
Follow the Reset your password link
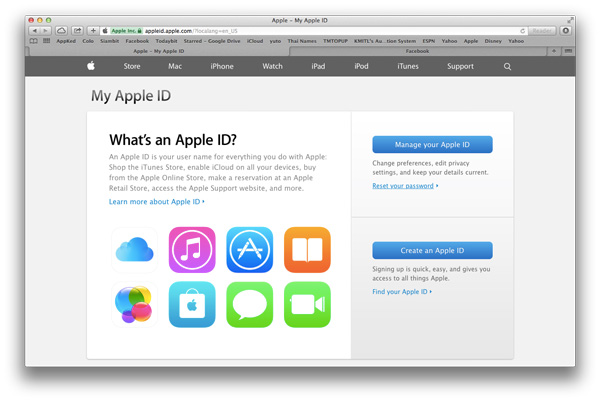[403, 186]
